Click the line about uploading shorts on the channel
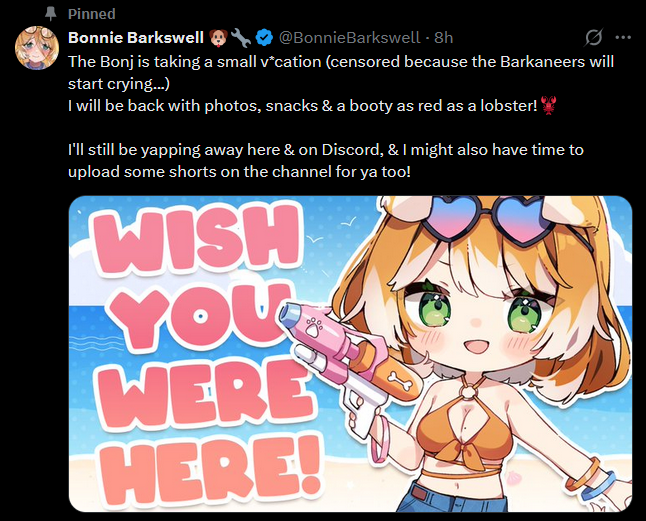The image size is (646, 521). coord(239,171)
